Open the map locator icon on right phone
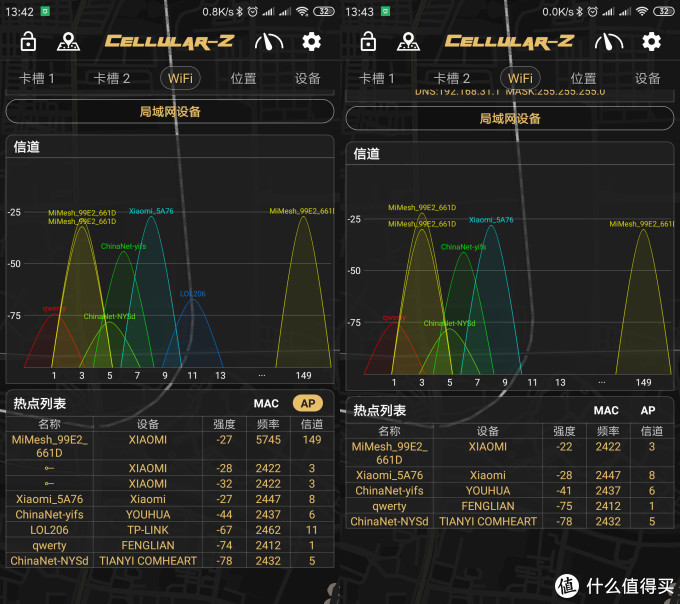This screenshot has width=680, height=604. 408,42
